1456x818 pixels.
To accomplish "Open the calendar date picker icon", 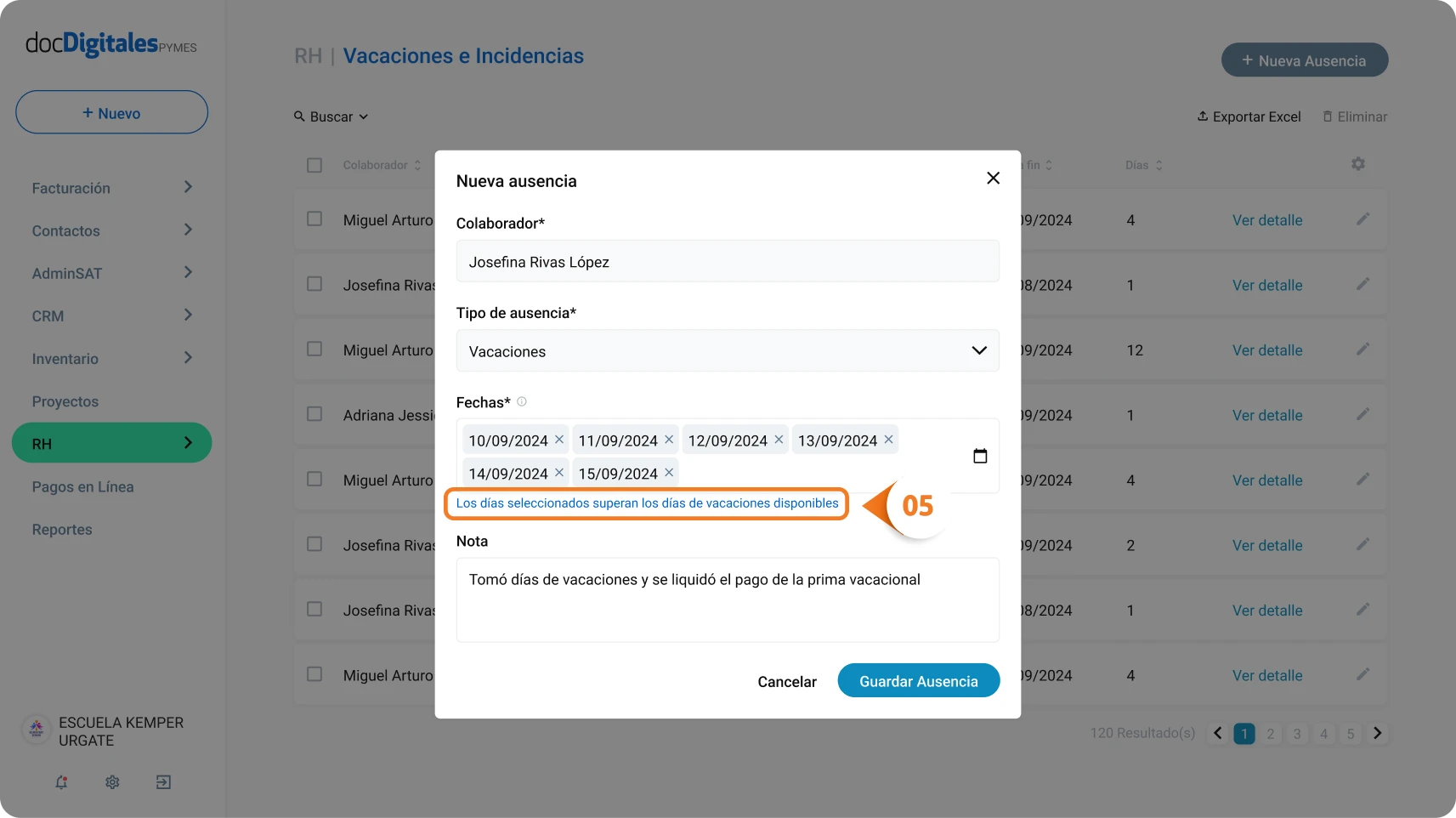I will (x=980, y=457).
